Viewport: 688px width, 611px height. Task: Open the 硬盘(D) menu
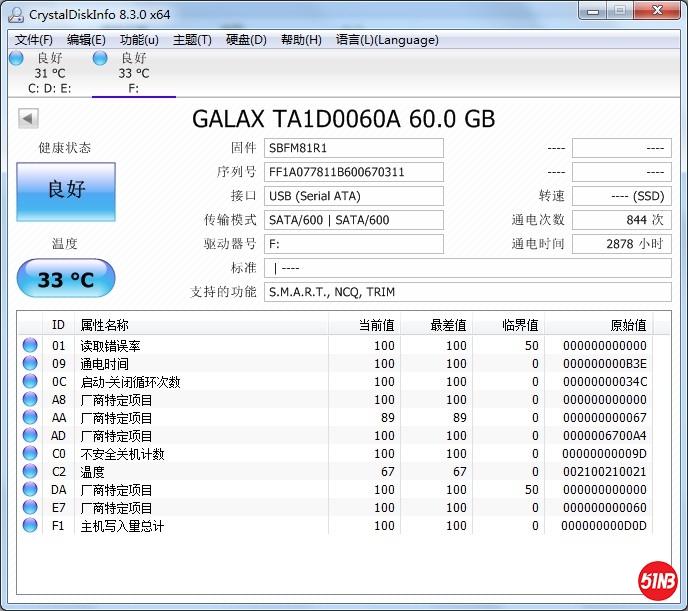click(x=246, y=40)
